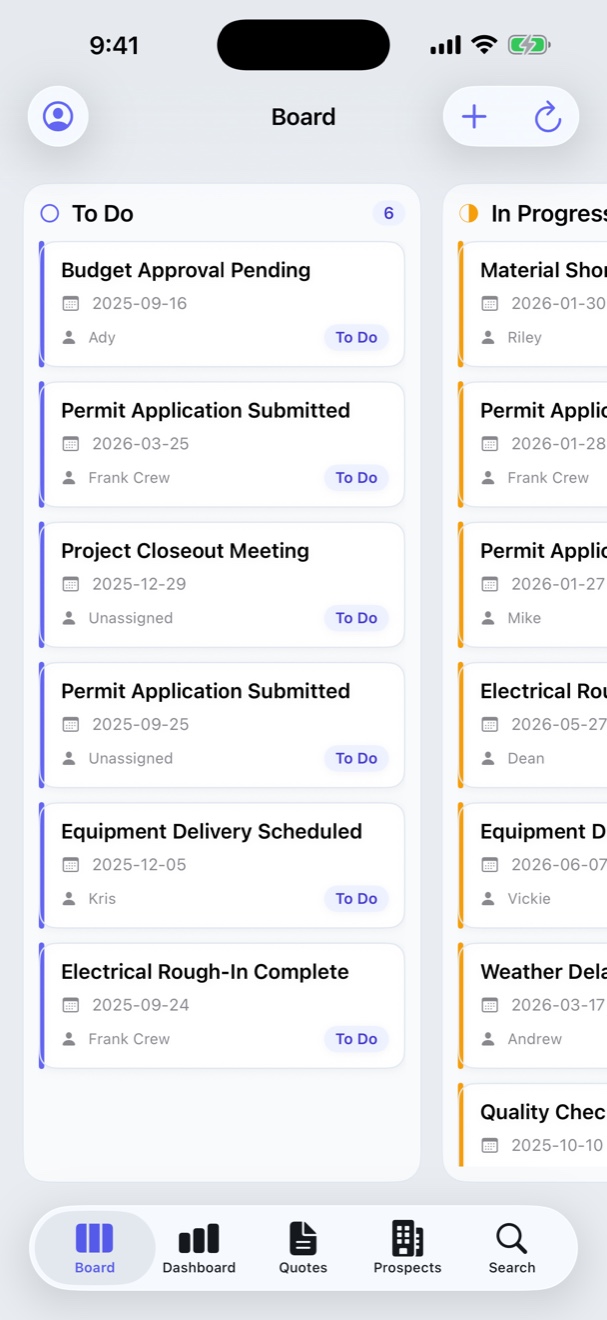
Task: Click the person icon beside Vickie
Action: coord(488,899)
